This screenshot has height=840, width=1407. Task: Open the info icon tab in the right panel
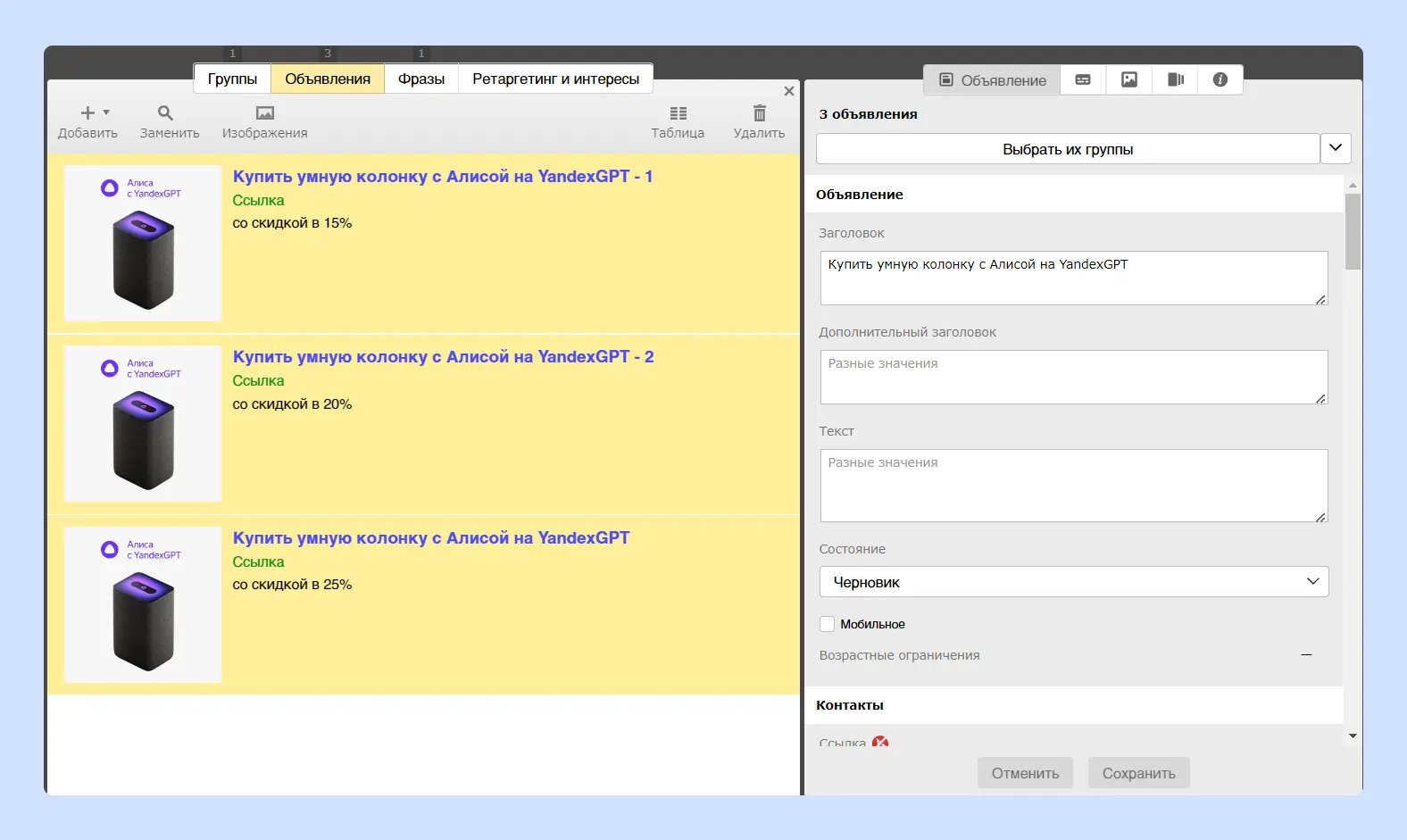(1220, 79)
